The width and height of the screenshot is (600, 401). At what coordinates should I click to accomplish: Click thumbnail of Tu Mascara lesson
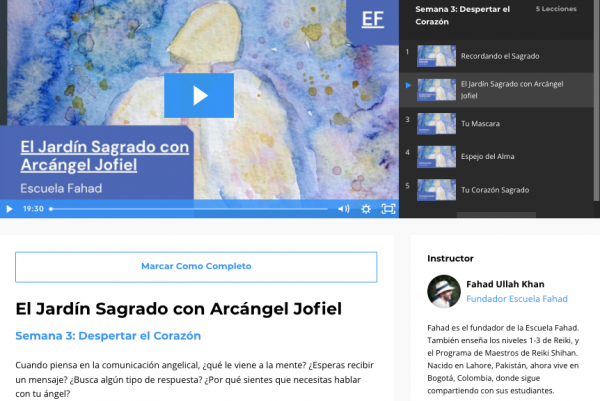point(436,123)
